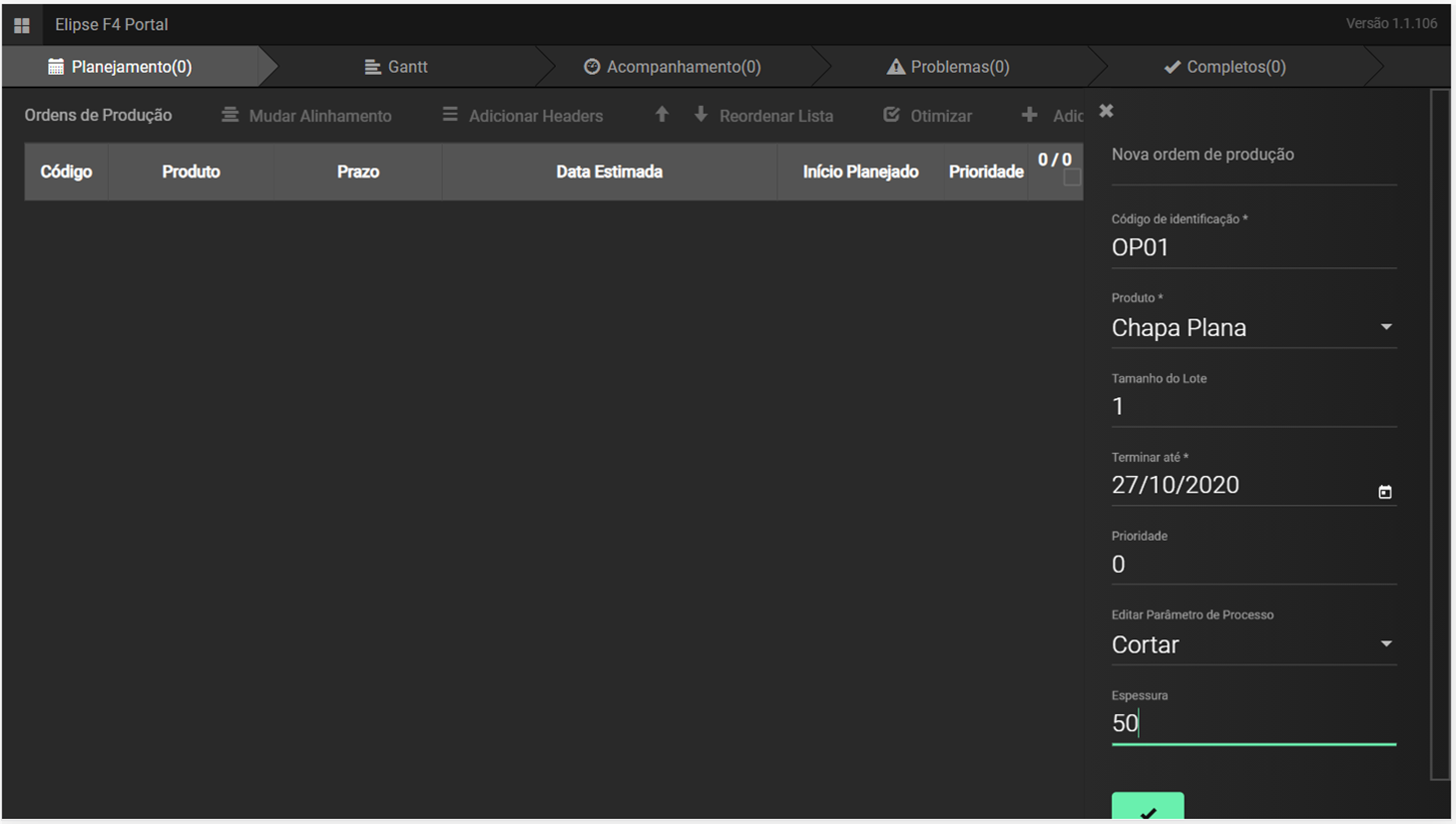1456x824 pixels.
Task: Go to the Acompanhamento(0) tab
Action: pos(672,67)
